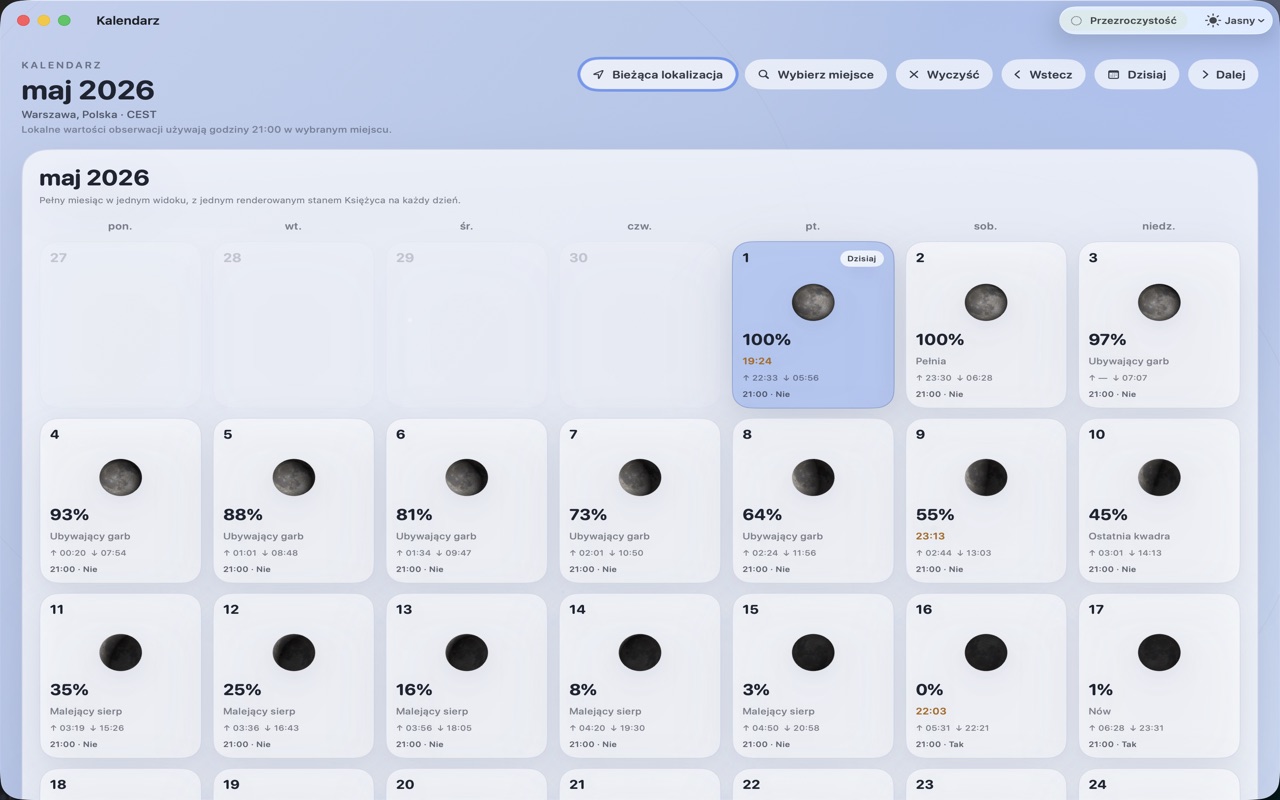Click the Wyczyść button label
This screenshot has width=1280, height=800.
click(953, 75)
